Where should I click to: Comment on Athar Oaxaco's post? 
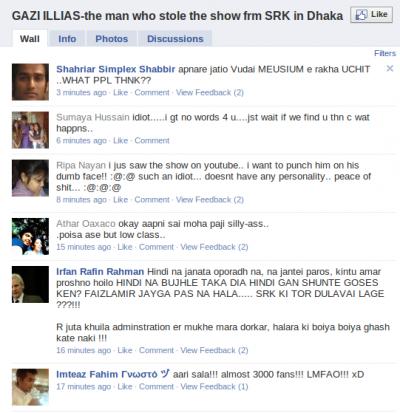tap(156, 247)
